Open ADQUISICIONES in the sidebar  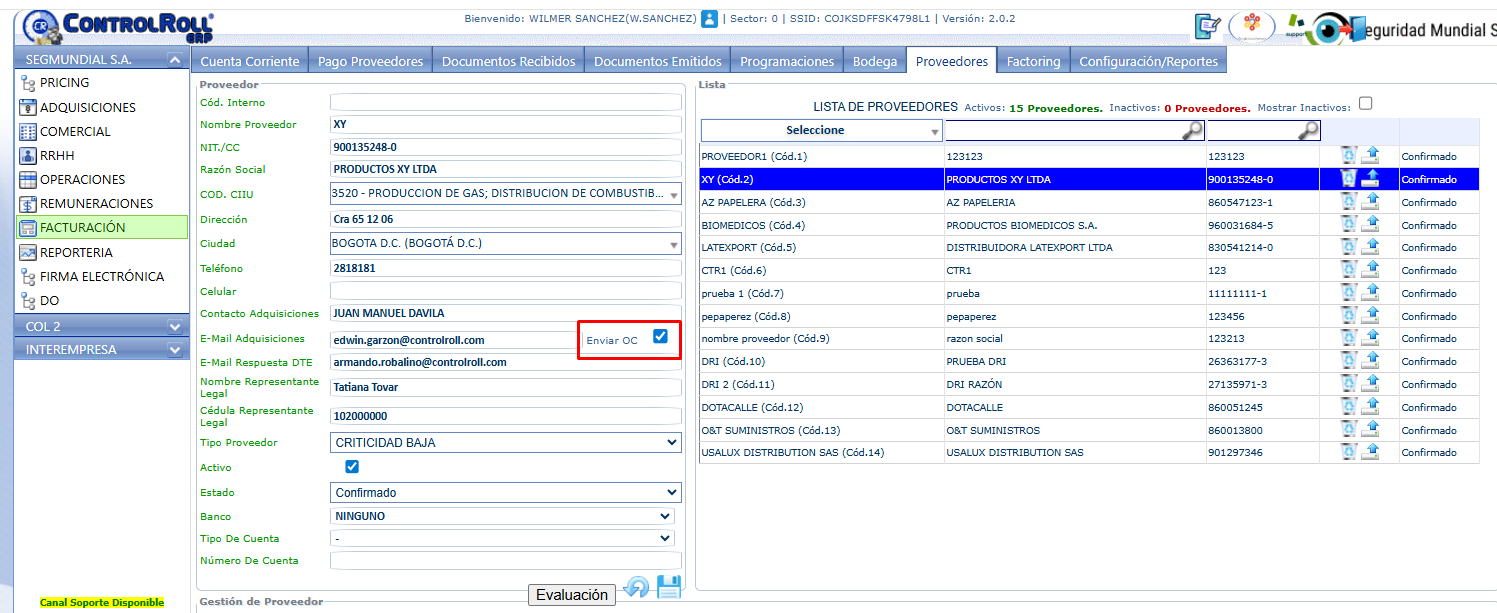coord(88,107)
